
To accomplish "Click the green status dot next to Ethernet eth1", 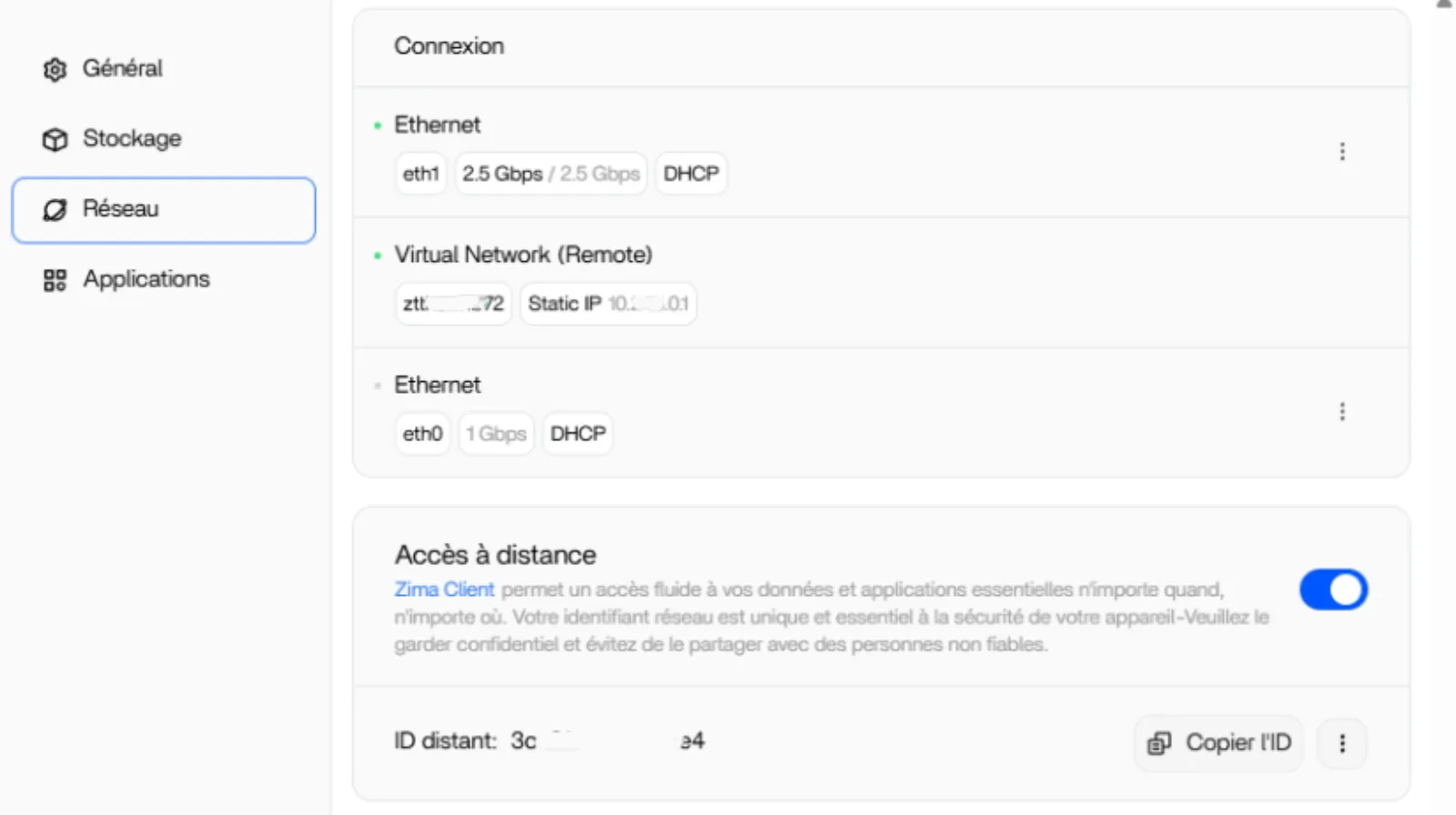I will click(378, 126).
